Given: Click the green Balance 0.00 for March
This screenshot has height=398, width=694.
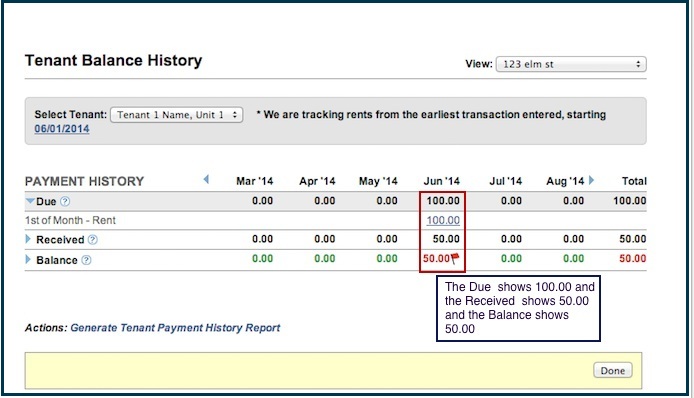Looking at the screenshot, I should pos(262,259).
